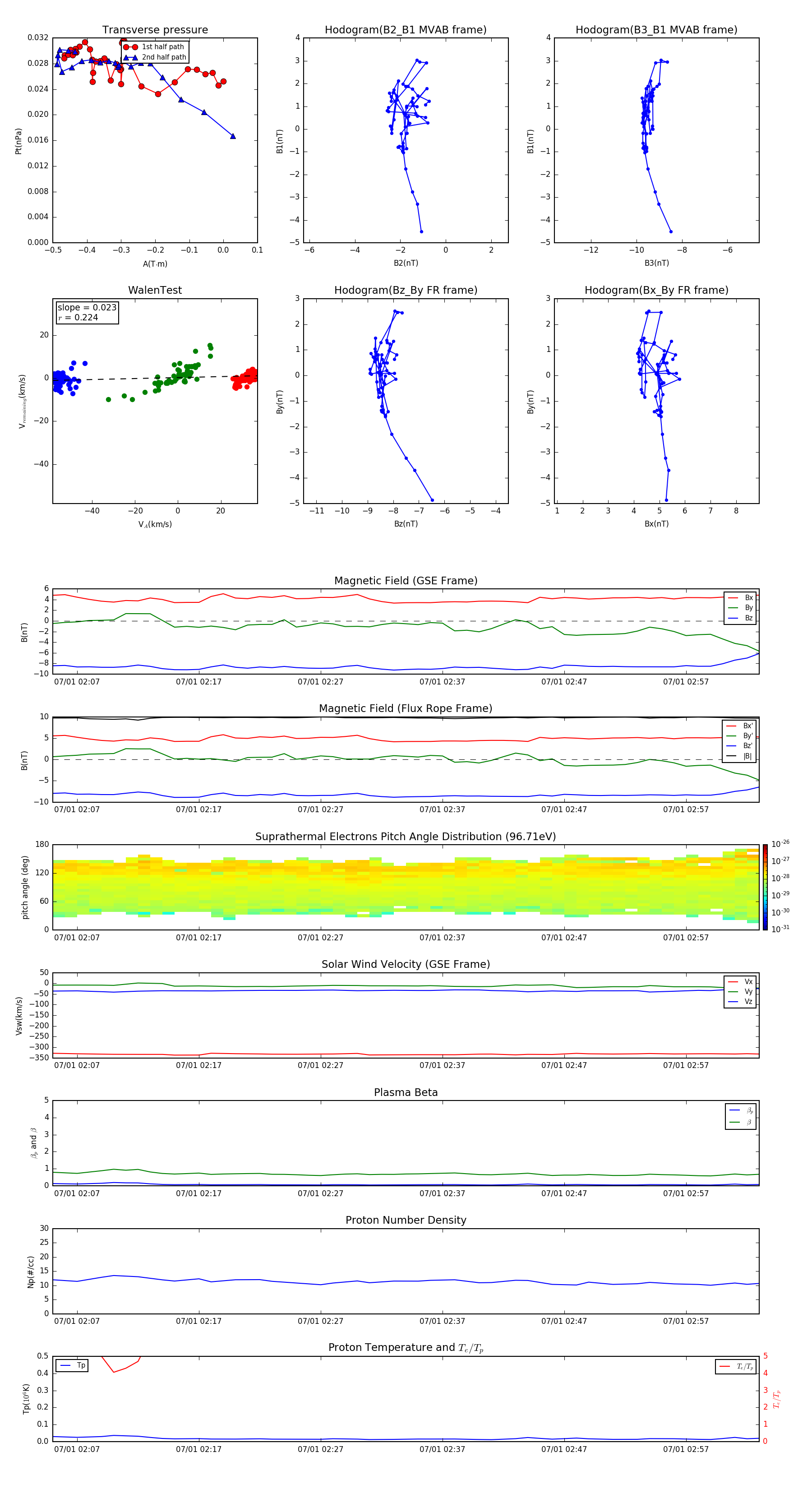
Task: Click the 'A(T·m)' x-axis label
Action: [x=155, y=264]
